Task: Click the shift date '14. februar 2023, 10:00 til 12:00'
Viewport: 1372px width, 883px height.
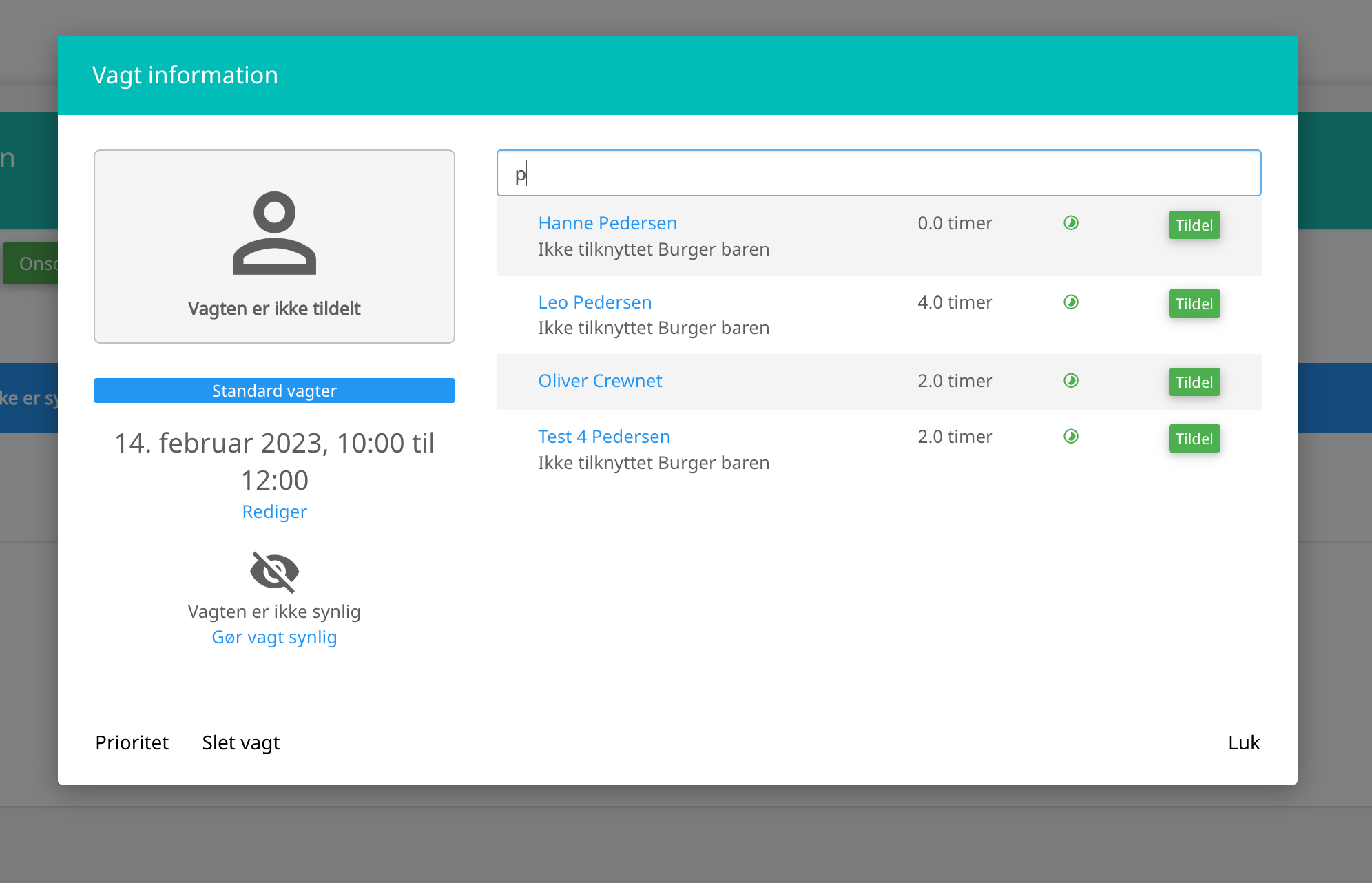Action: coord(274,461)
